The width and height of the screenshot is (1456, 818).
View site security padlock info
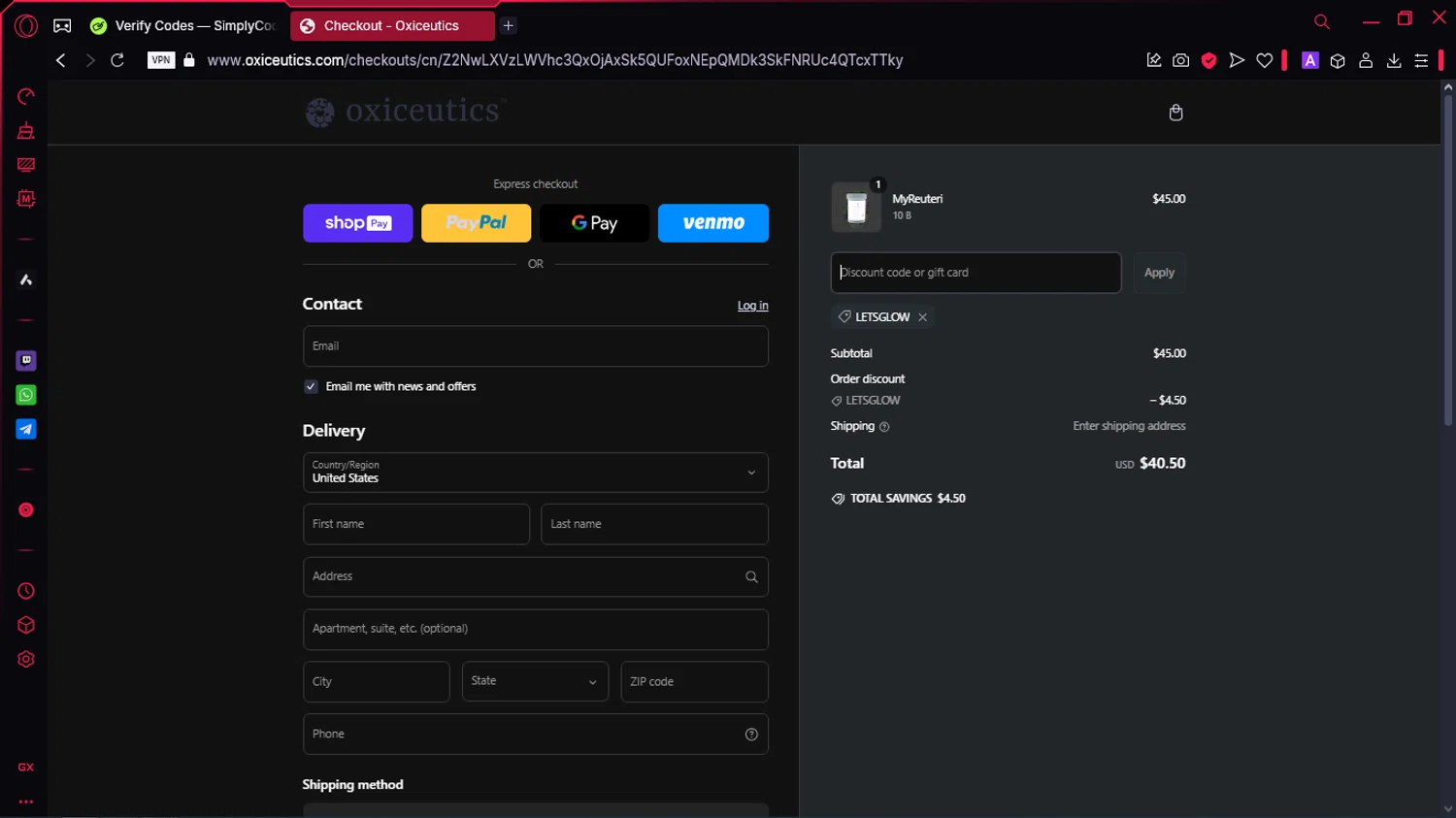point(189,60)
